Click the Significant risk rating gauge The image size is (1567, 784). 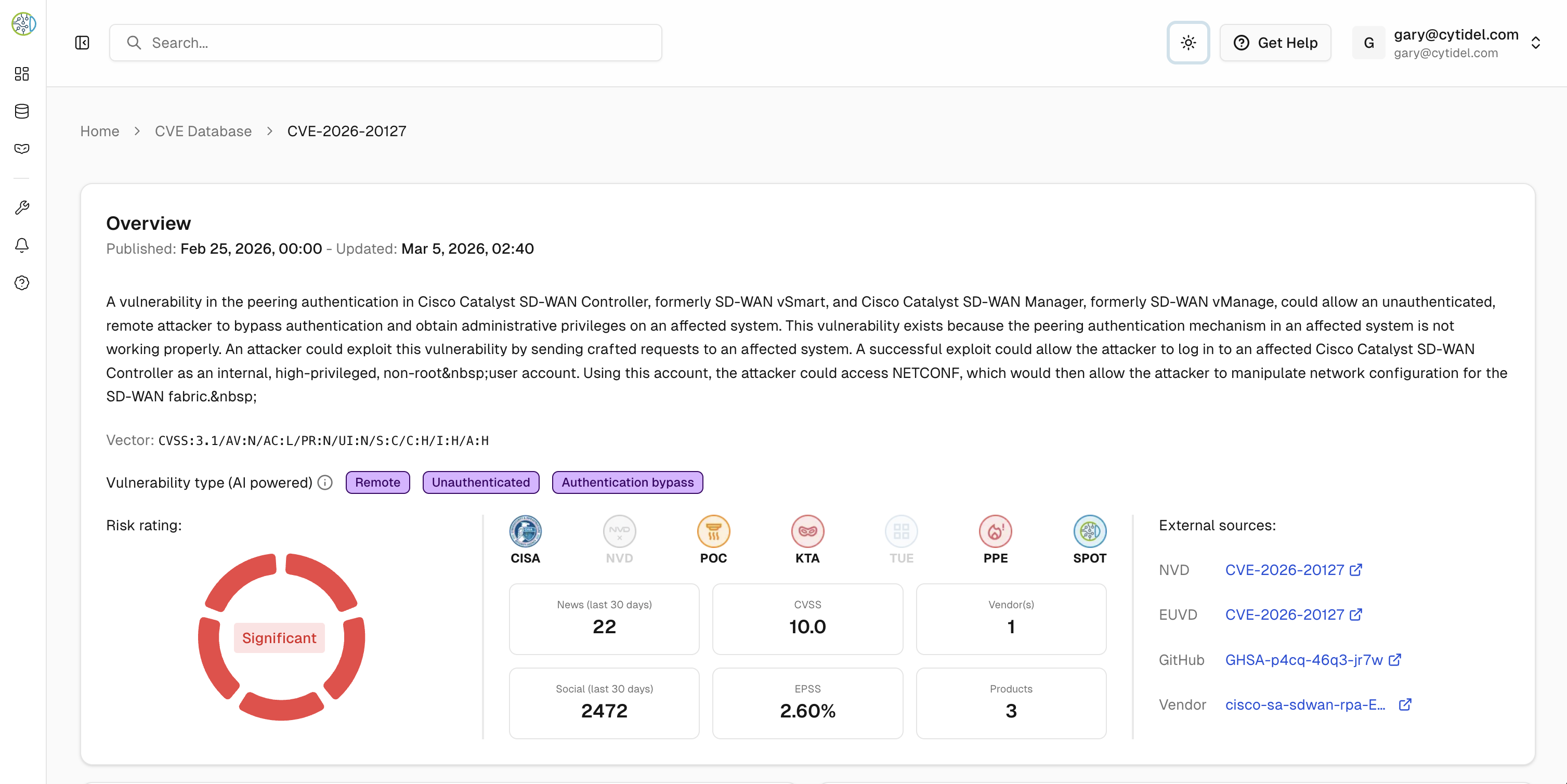tap(281, 637)
